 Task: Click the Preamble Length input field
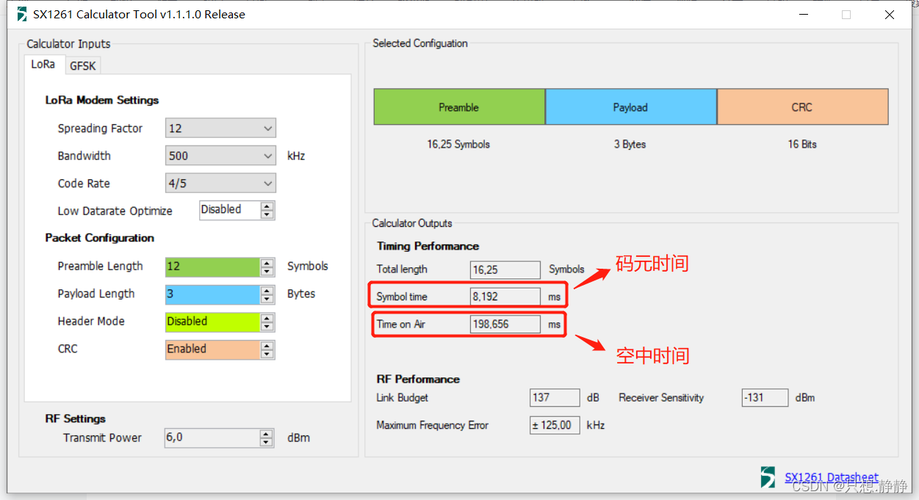[213, 267]
